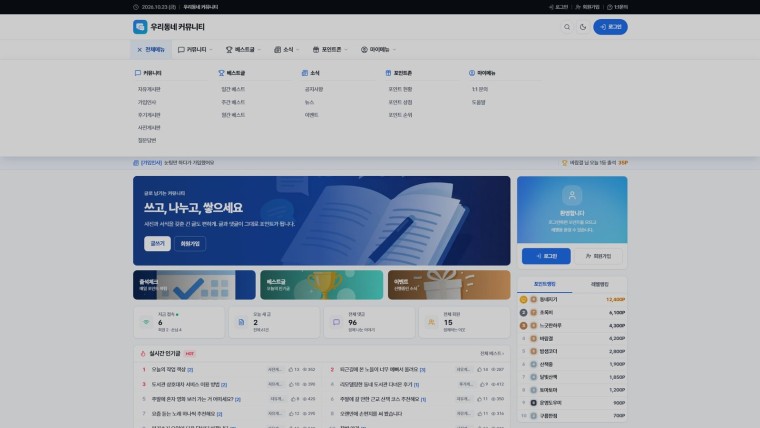The image size is (760, 428).
Task: Open the 베스트글 trophy banner thumbnail
Action: click(321, 285)
